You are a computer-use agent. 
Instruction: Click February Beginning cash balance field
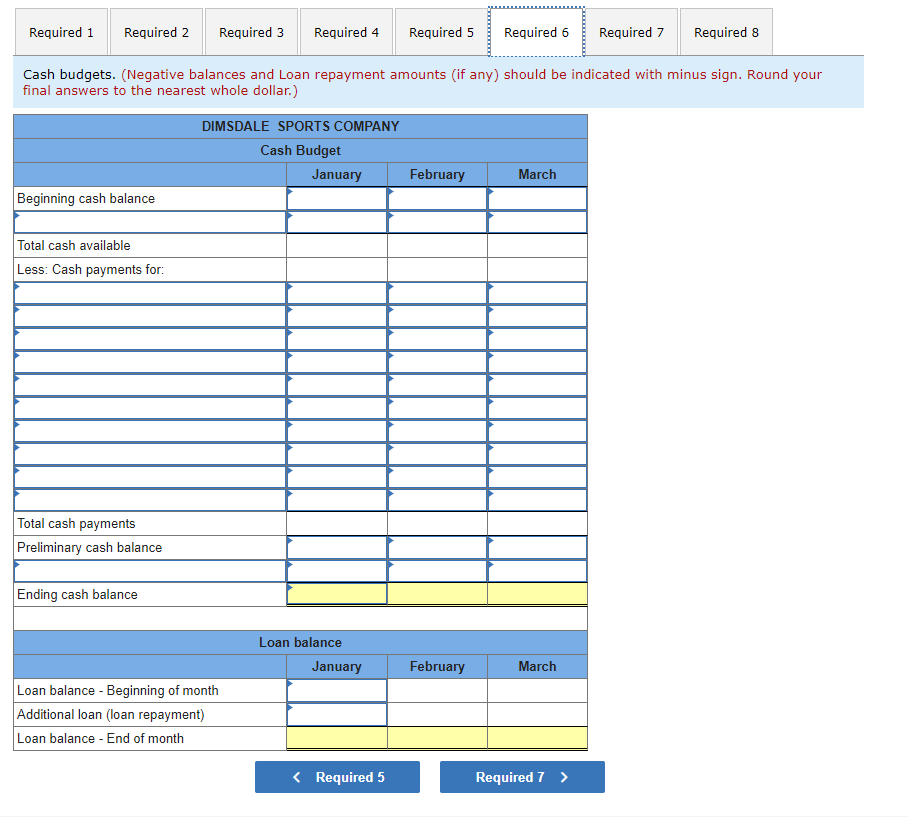437,198
